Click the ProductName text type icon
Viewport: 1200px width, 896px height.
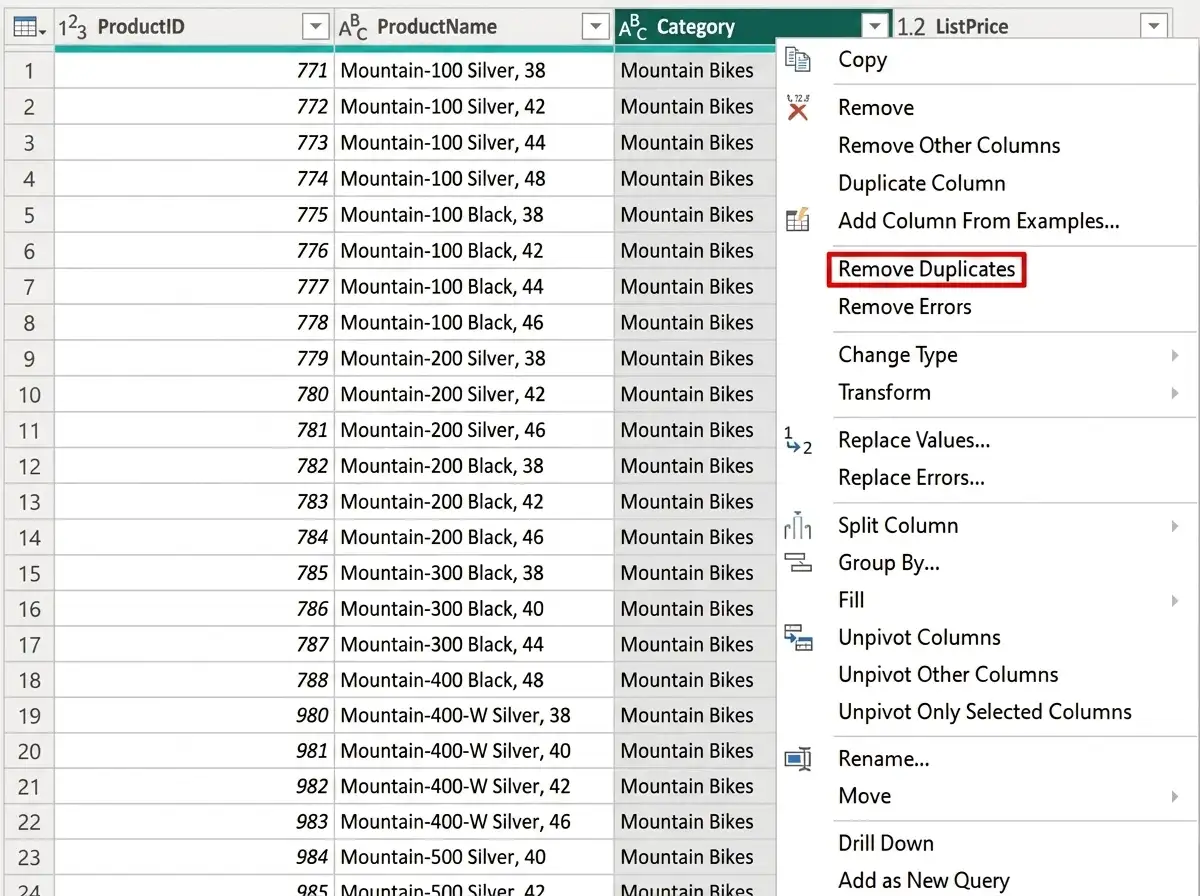coord(353,28)
